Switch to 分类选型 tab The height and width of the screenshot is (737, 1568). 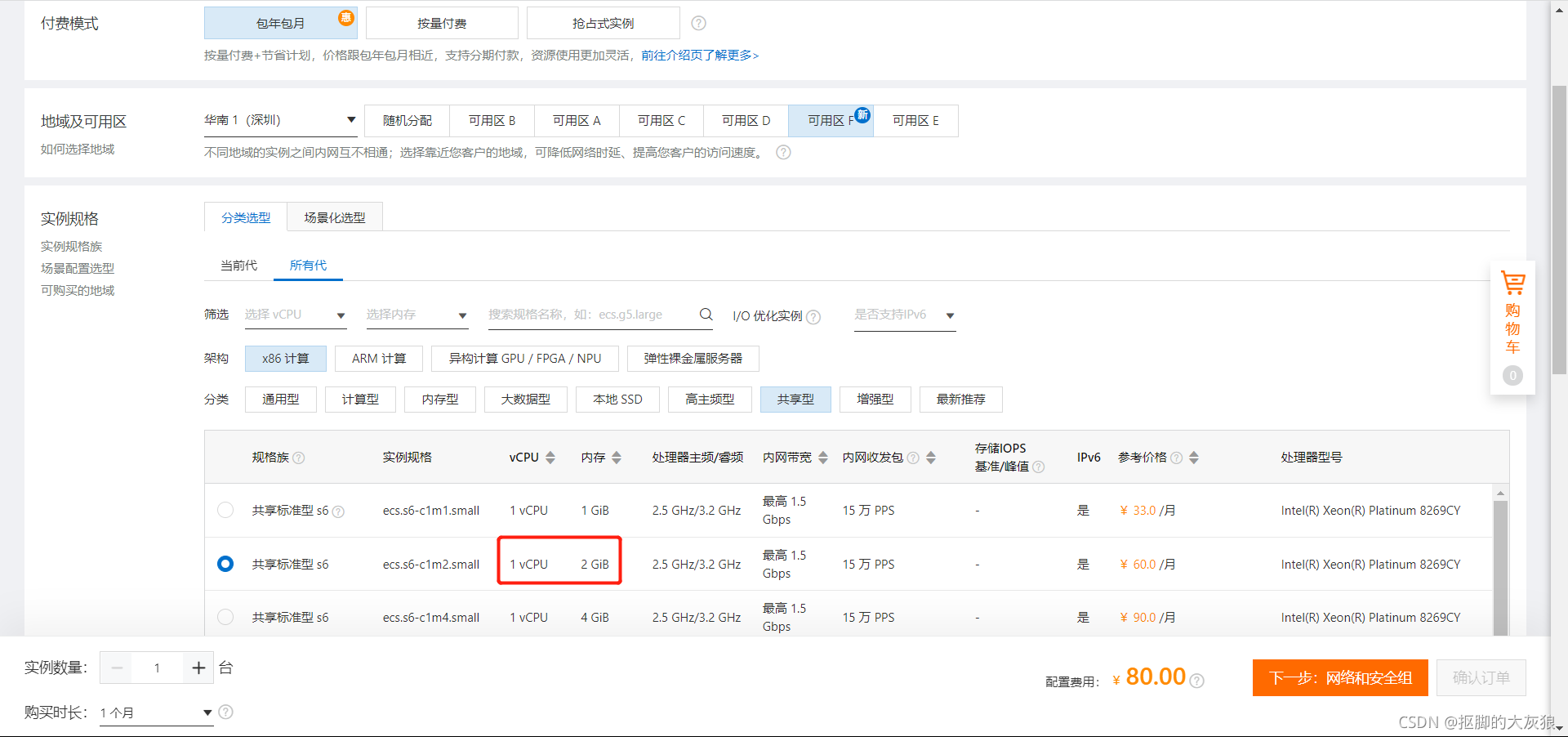click(246, 217)
